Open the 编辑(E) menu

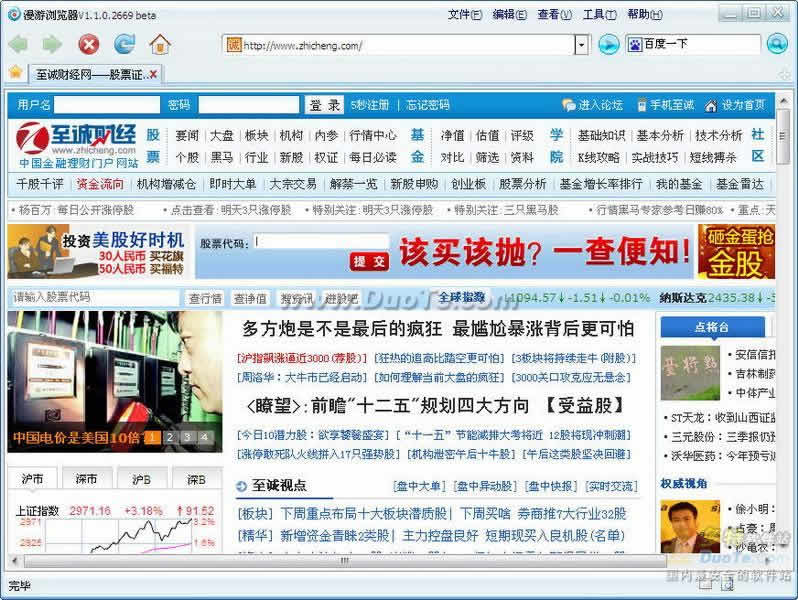pyautogui.click(x=509, y=15)
